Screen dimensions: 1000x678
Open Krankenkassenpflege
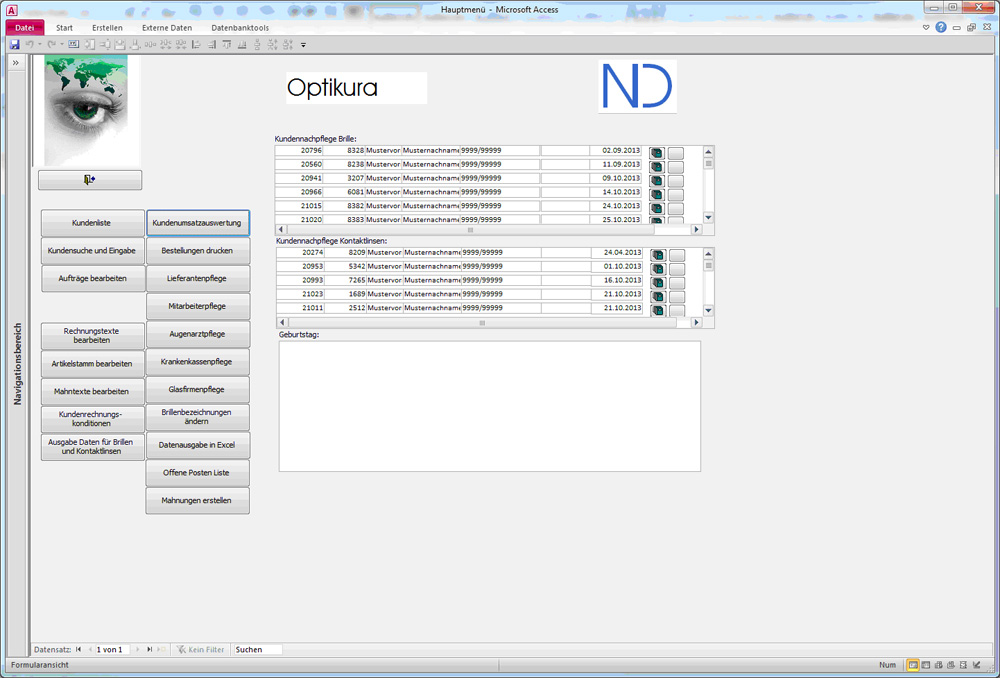click(198, 362)
